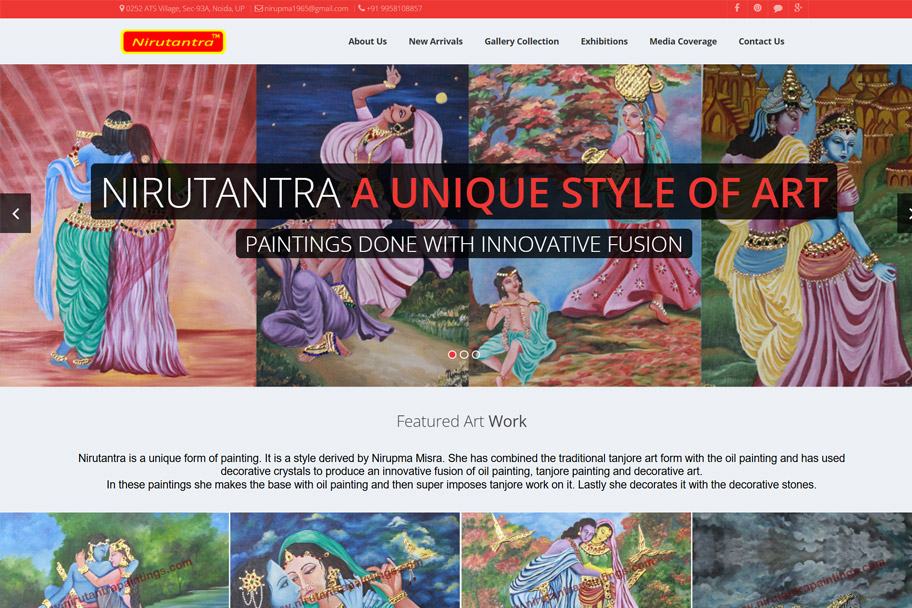Screen dimensions: 912x608
Task: Go to the New Arrivals page
Action: (x=435, y=42)
